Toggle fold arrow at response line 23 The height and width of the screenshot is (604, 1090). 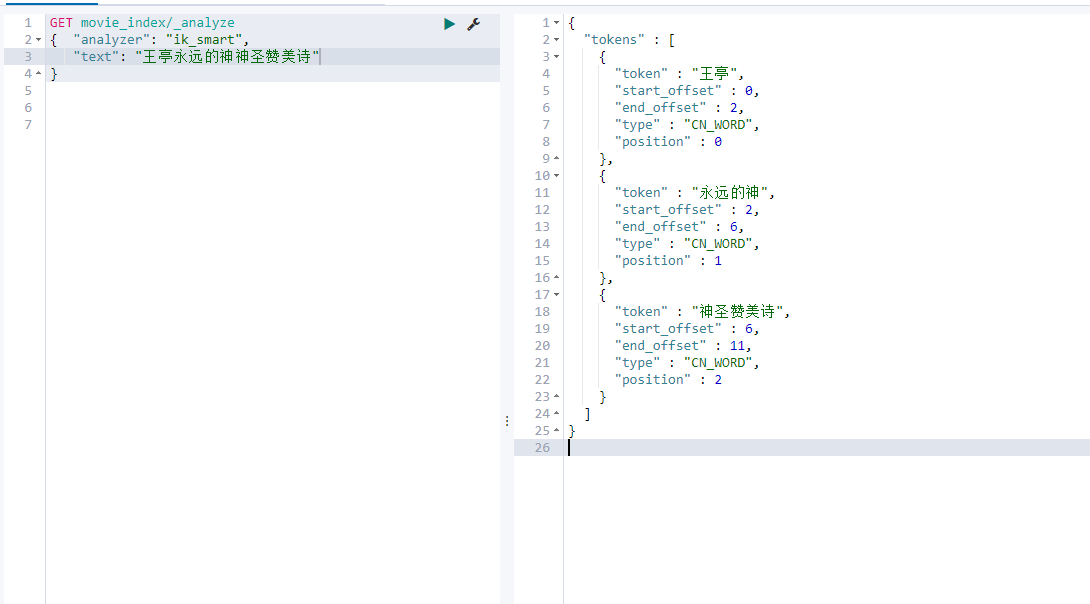tap(556, 396)
